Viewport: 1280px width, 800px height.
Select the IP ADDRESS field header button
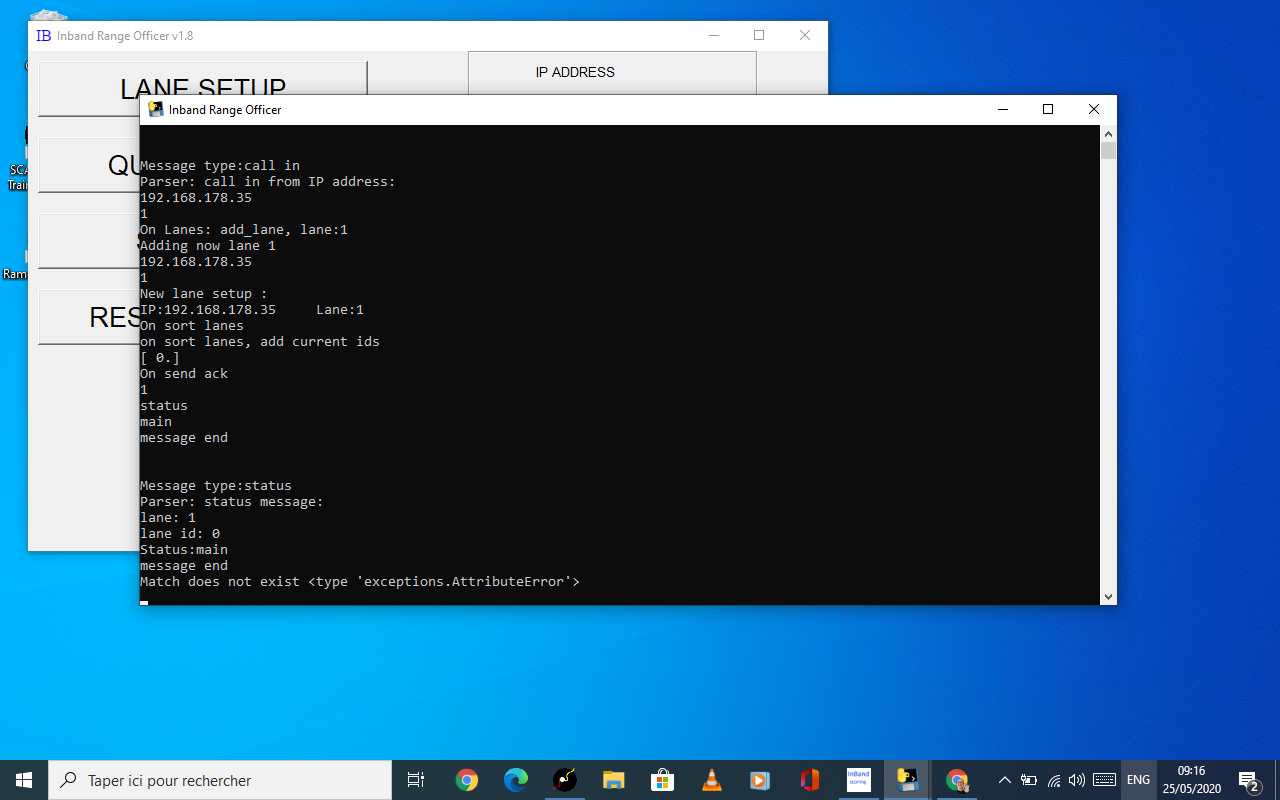click(x=612, y=73)
